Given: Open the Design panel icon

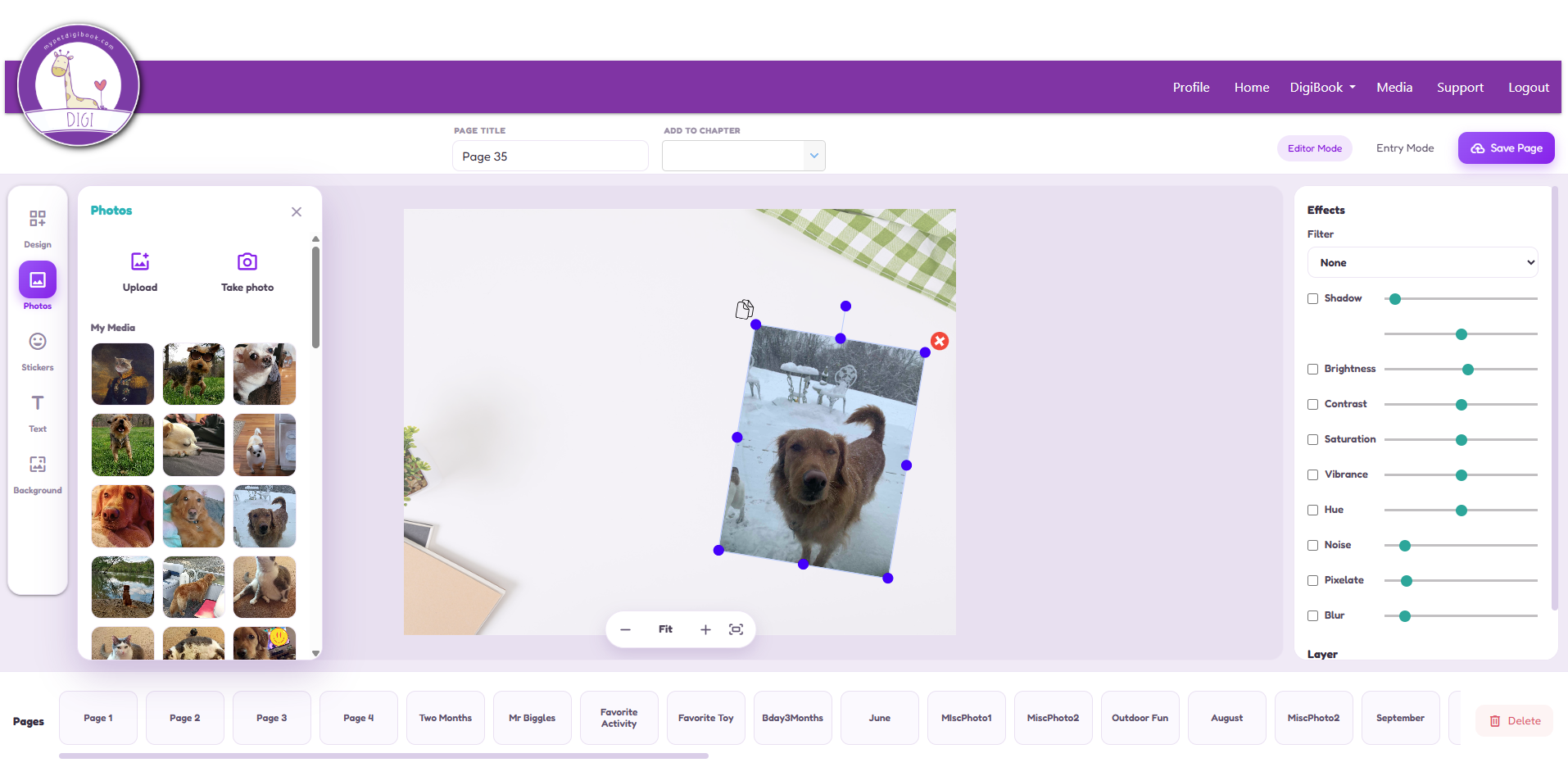Looking at the screenshot, I should point(38,219).
